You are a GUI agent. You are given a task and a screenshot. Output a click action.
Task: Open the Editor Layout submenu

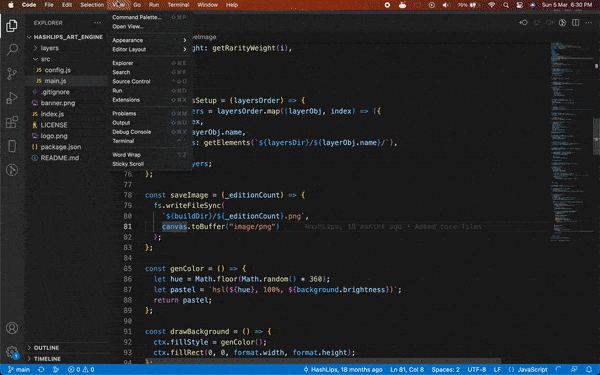[149, 49]
